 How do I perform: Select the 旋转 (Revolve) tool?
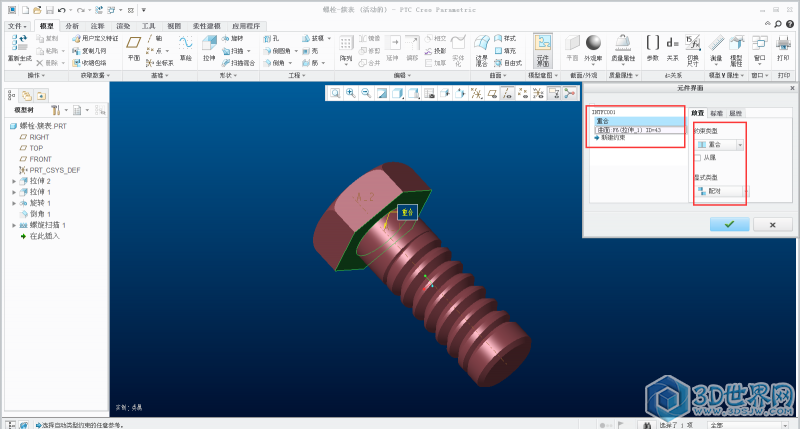(x=233, y=38)
